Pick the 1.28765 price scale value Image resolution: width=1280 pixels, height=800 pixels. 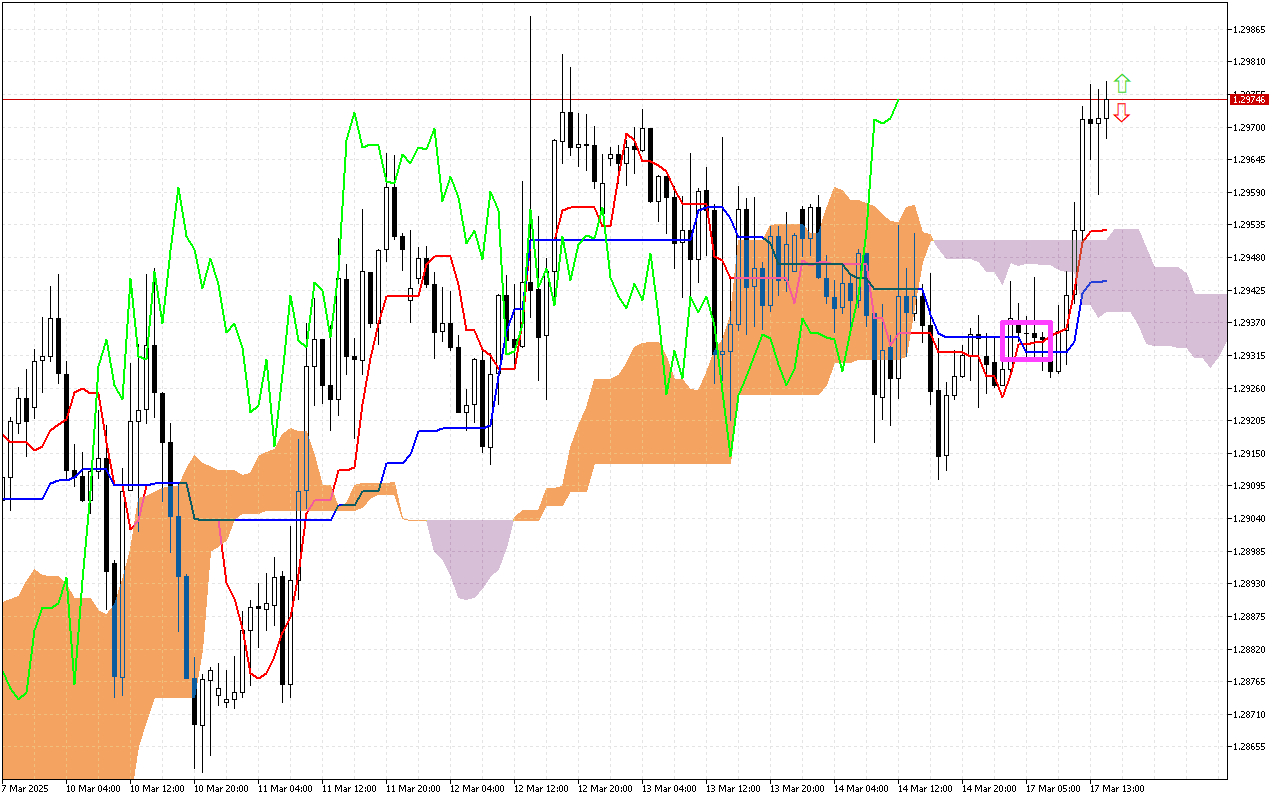coord(1249,682)
